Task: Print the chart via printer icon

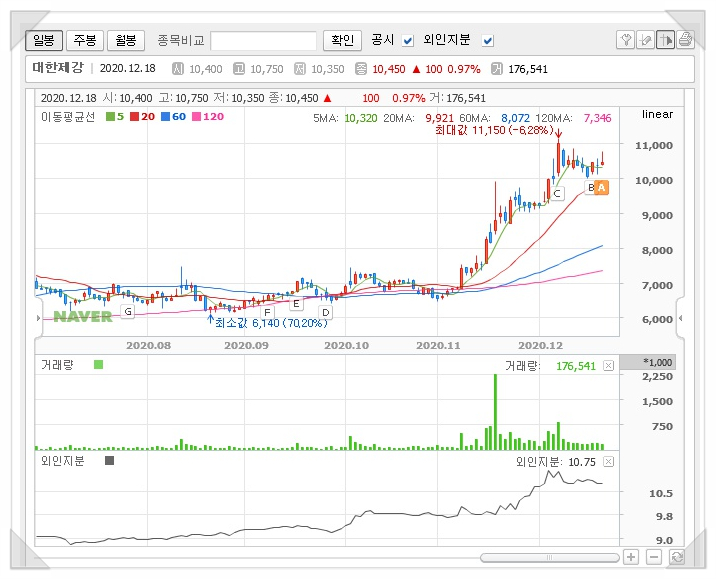Action: point(685,40)
